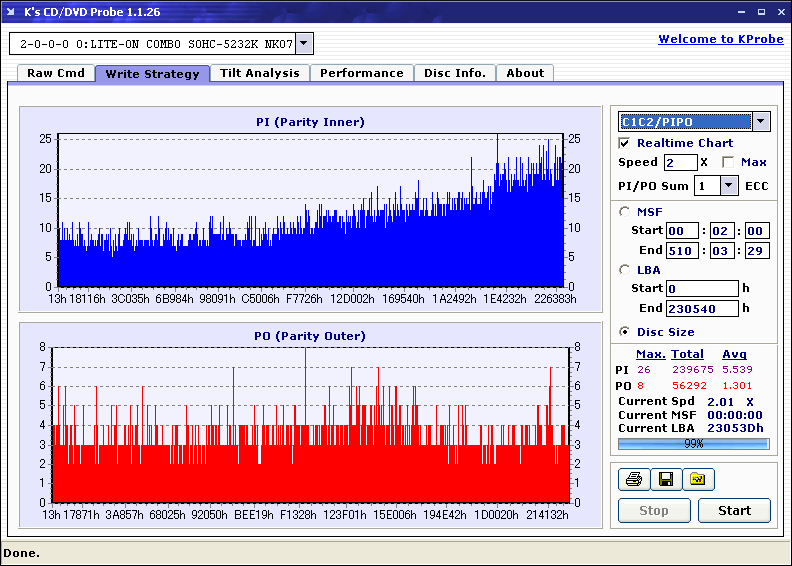Viewport: 792px width, 566px height.
Task: Save results with the floppy disk icon
Action: click(x=665, y=479)
